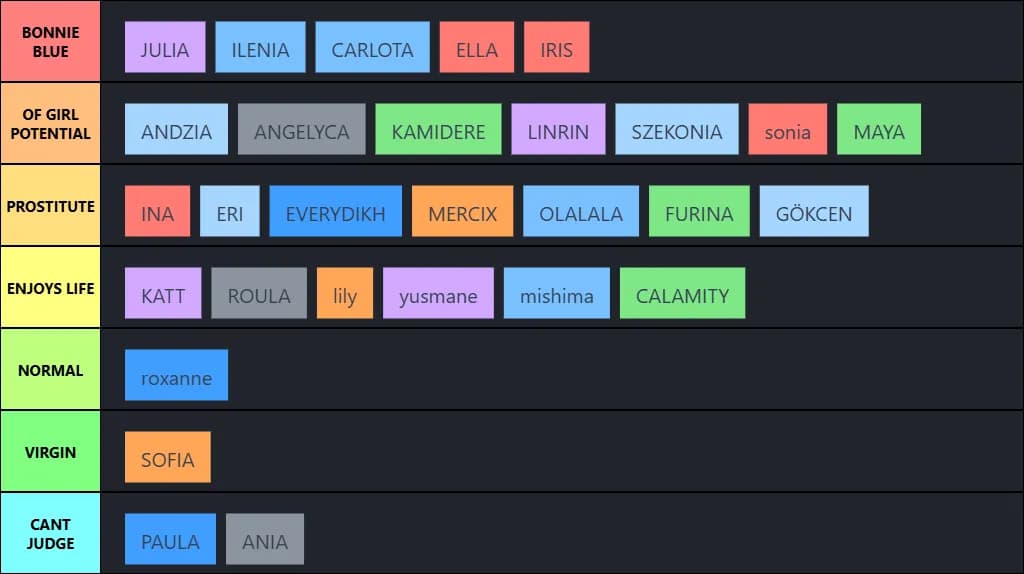Click the grey ANIA tile
Viewport: 1024px width, 574px height.
pyautogui.click(x=264, y=539)
